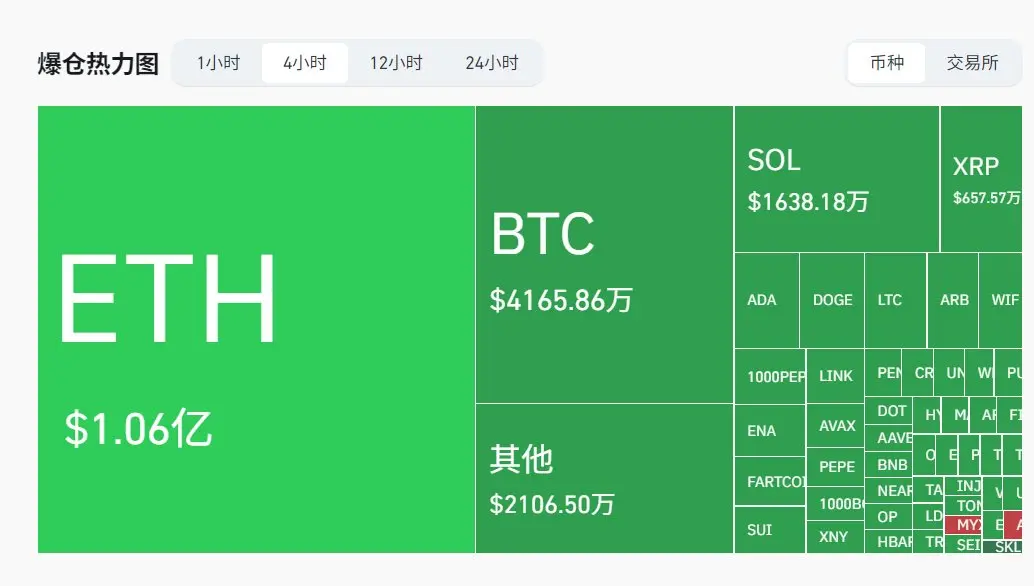The image size is (1034, 586).
Task: Click the XRP heatmap tile
Action: [981, 179]
